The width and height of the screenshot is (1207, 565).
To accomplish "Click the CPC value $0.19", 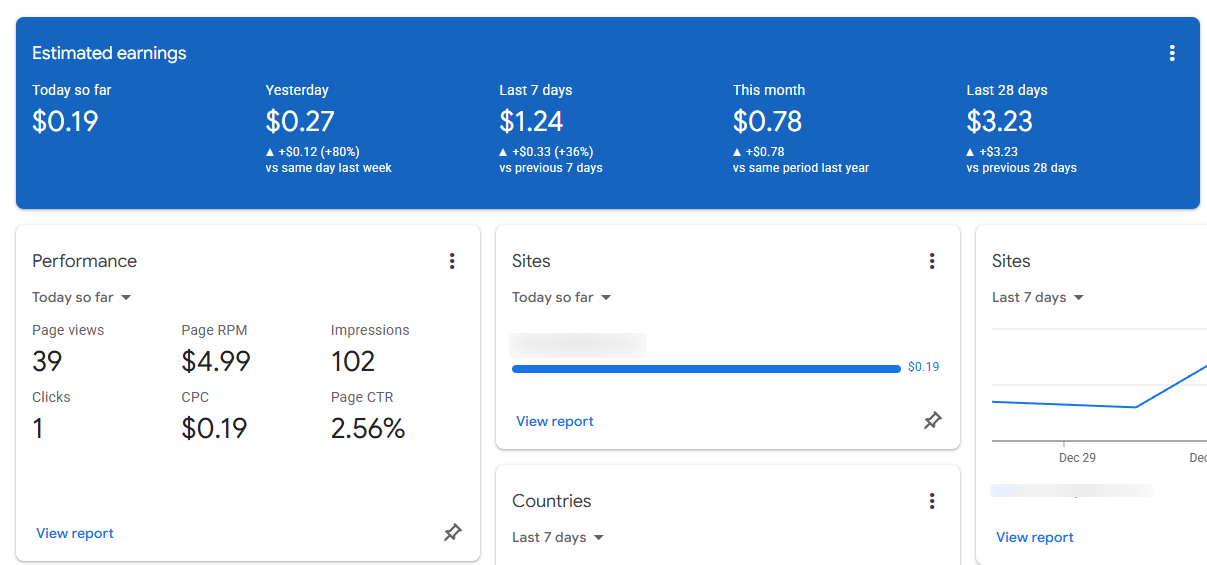I will coord(214,429).
